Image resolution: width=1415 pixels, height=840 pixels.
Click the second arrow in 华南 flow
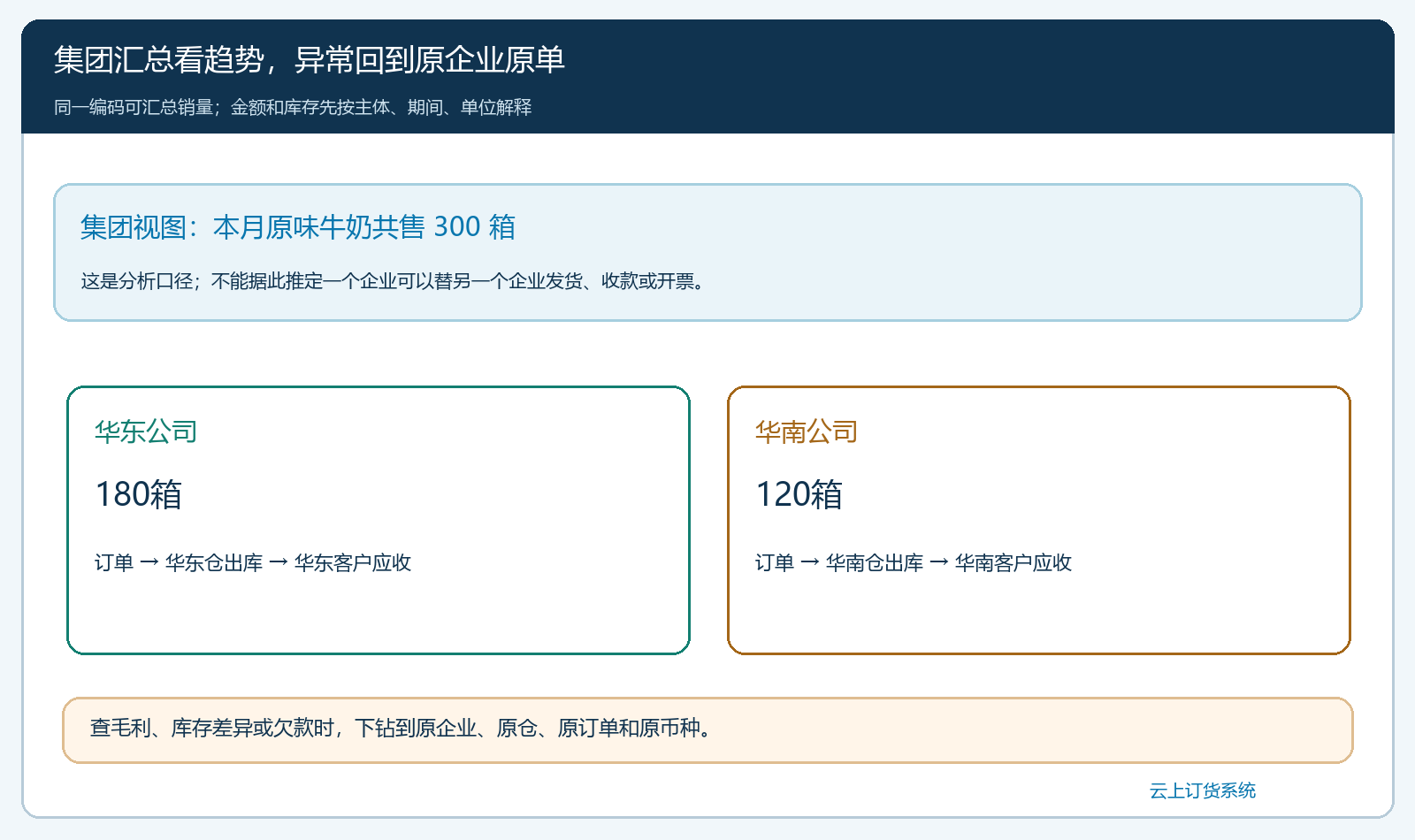(939, 562)
